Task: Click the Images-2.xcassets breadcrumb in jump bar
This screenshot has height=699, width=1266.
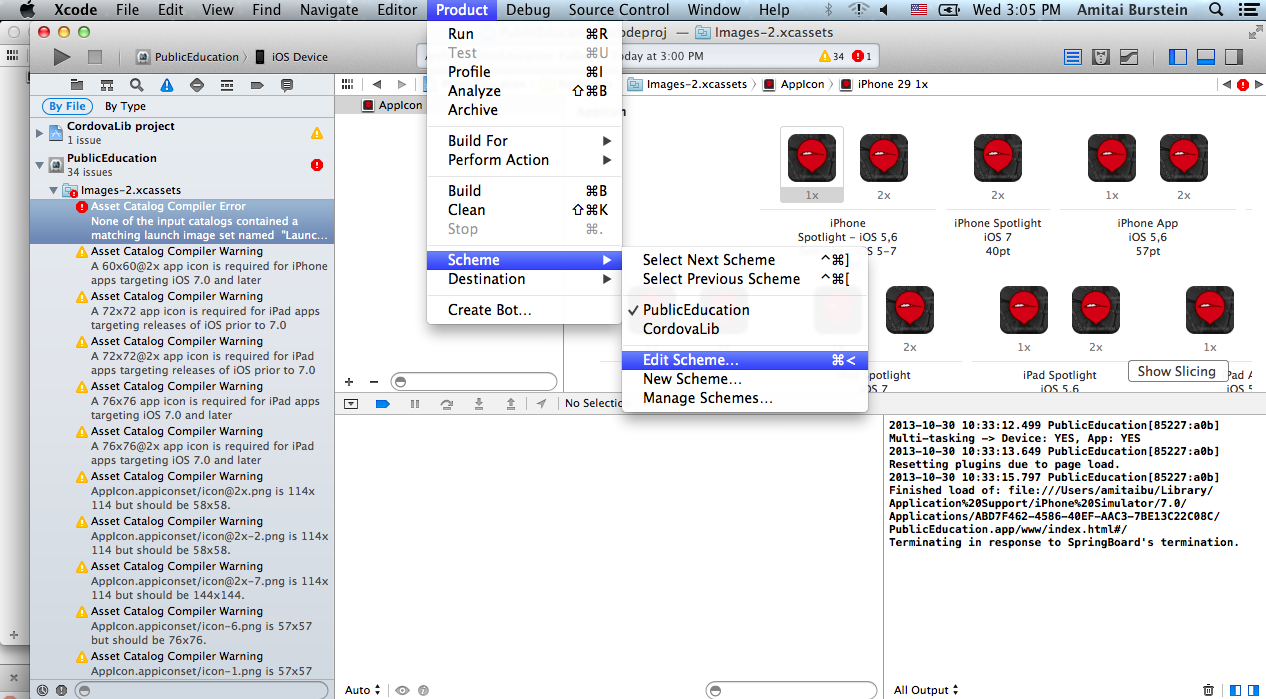Action: click(687, 84)
